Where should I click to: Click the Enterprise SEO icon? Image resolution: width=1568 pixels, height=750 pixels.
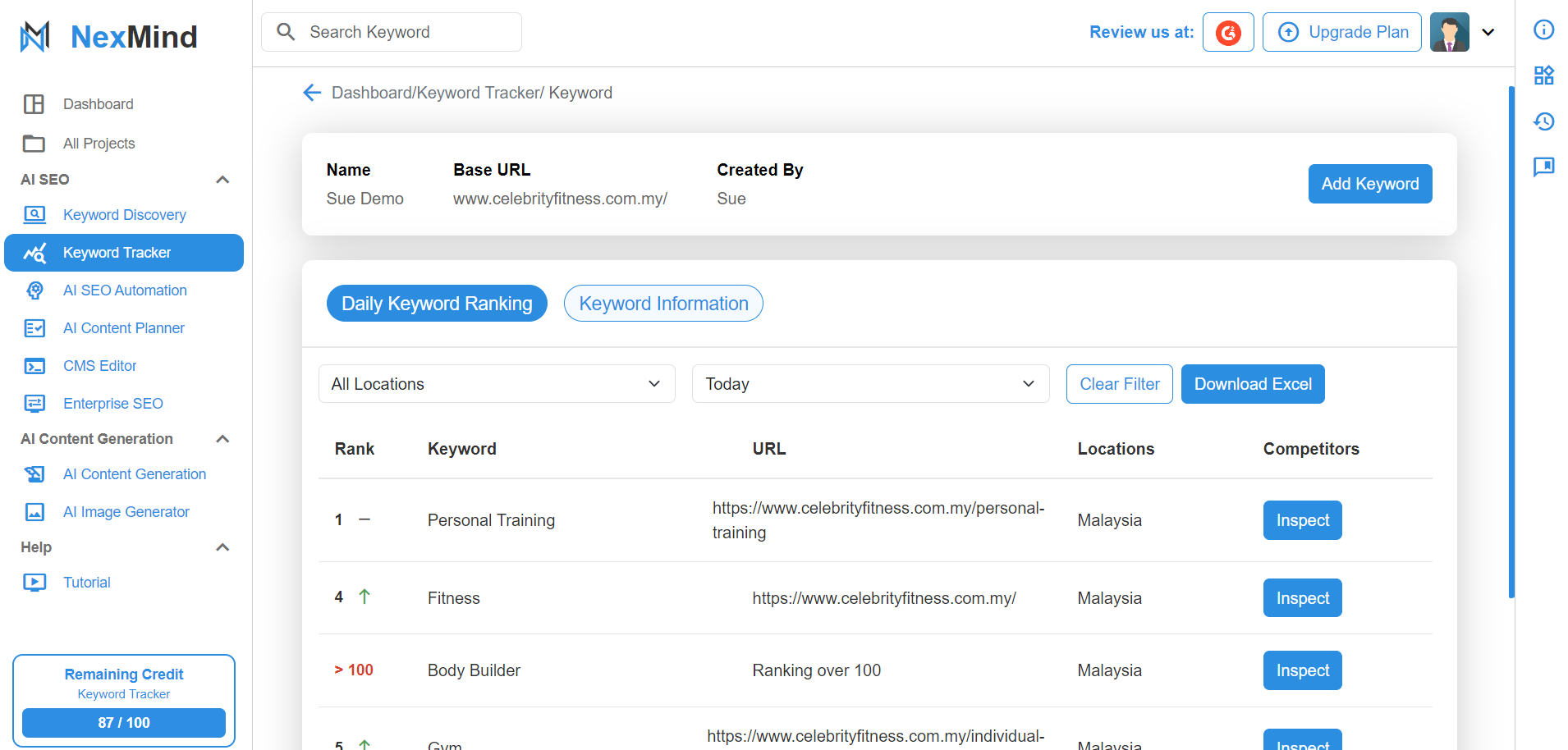coord(34,404)
